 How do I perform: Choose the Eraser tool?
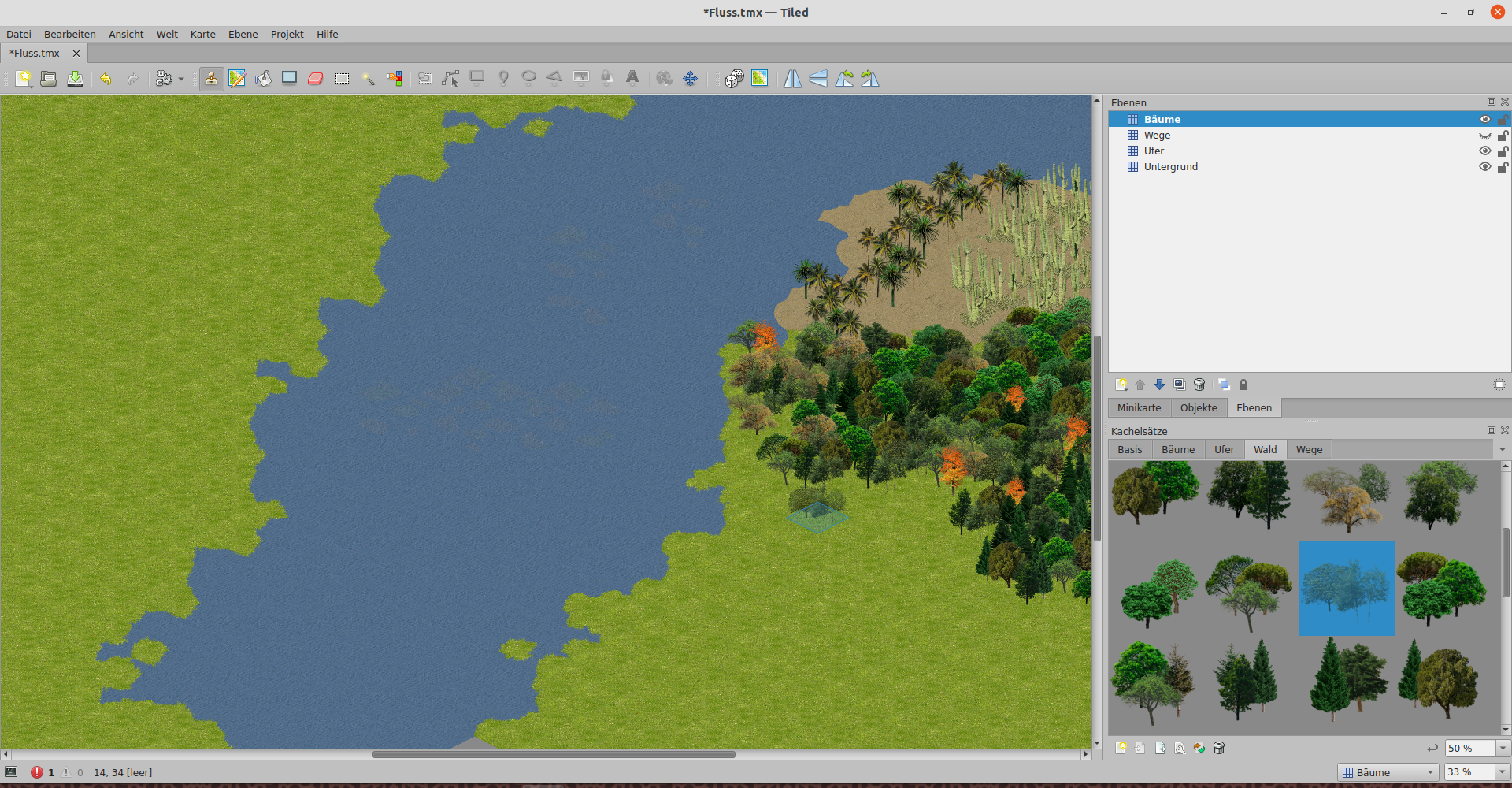point(316,79)
